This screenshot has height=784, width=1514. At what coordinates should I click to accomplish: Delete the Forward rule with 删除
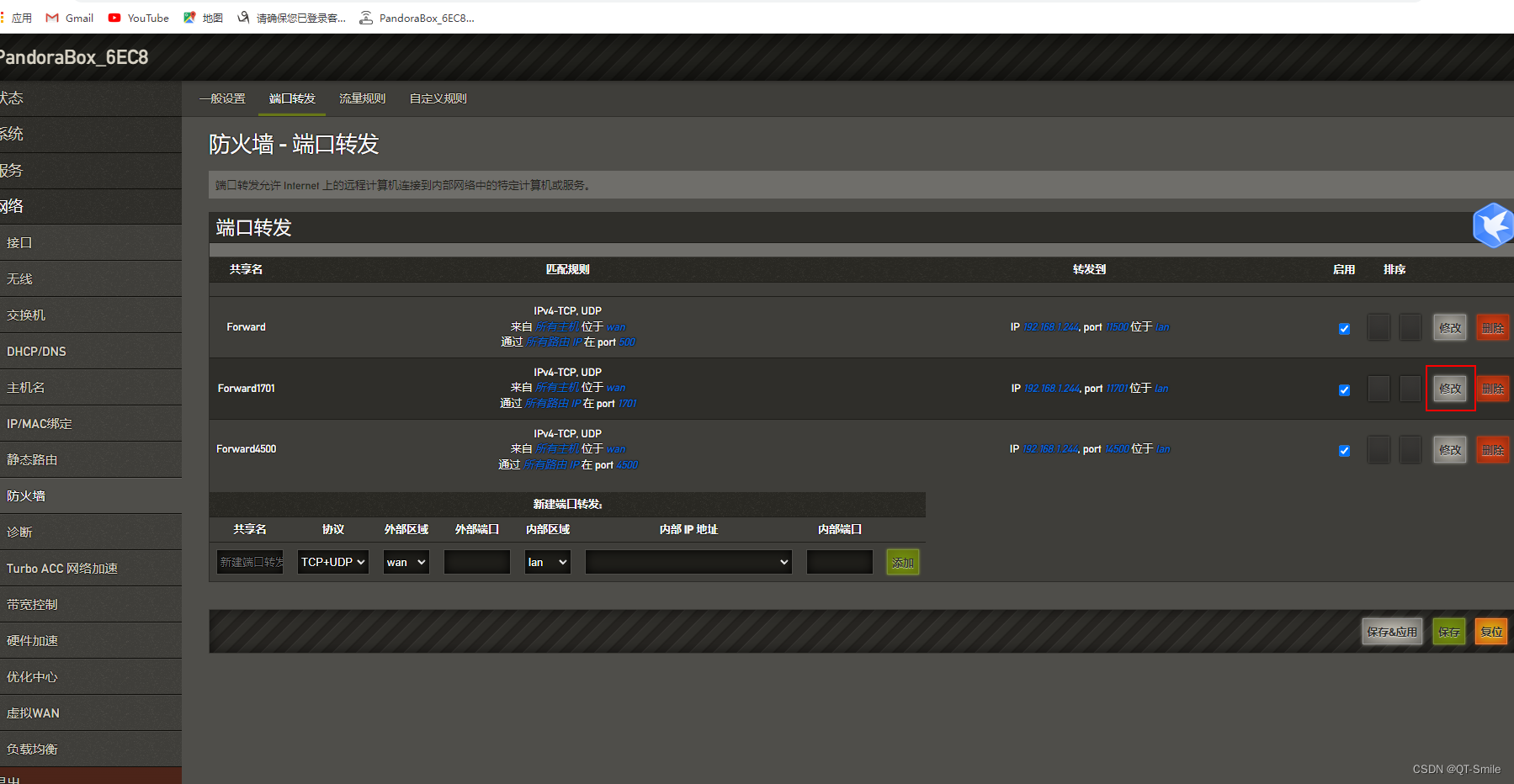pyautogui.click(x=1493, y=327)
